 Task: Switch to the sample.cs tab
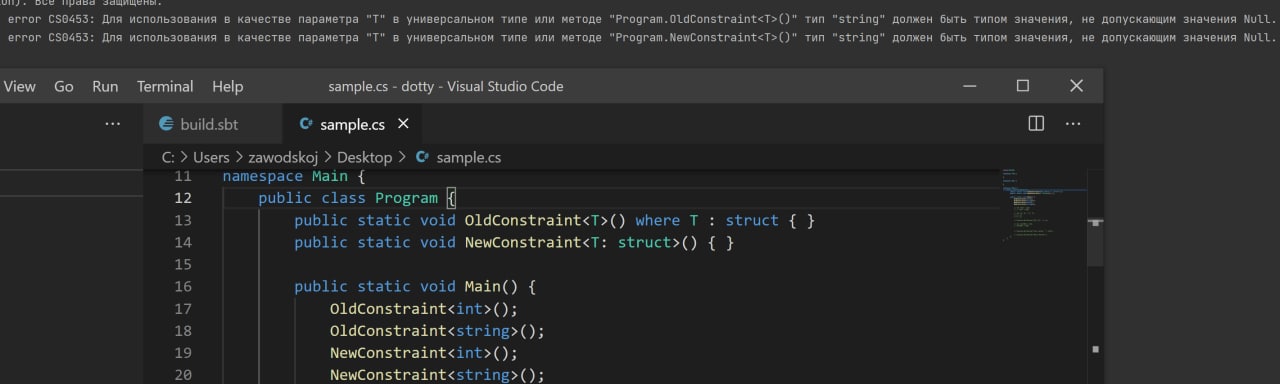click(x=352, y=124)
